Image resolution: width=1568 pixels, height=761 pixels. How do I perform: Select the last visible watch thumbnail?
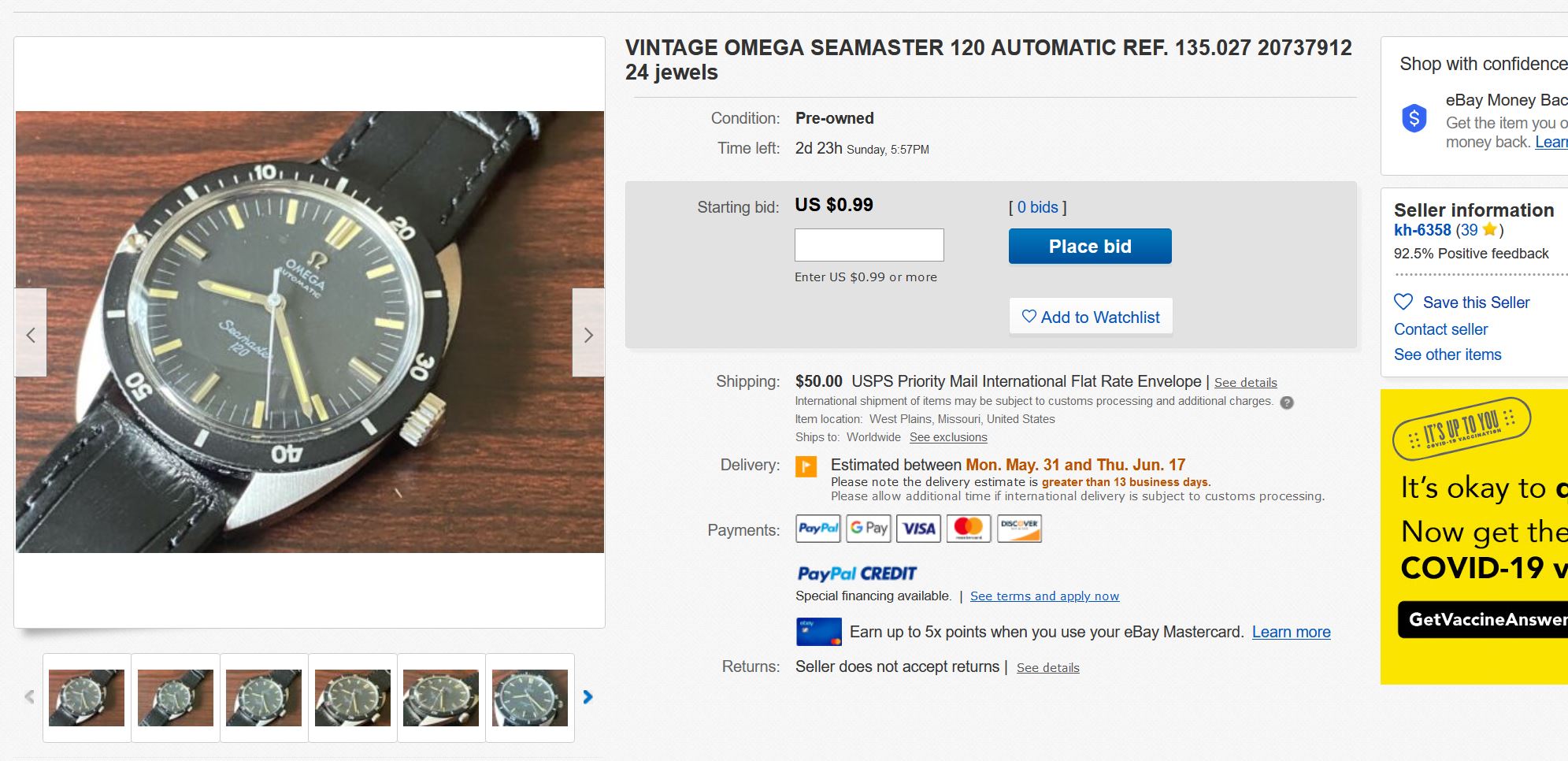[530, 697]
